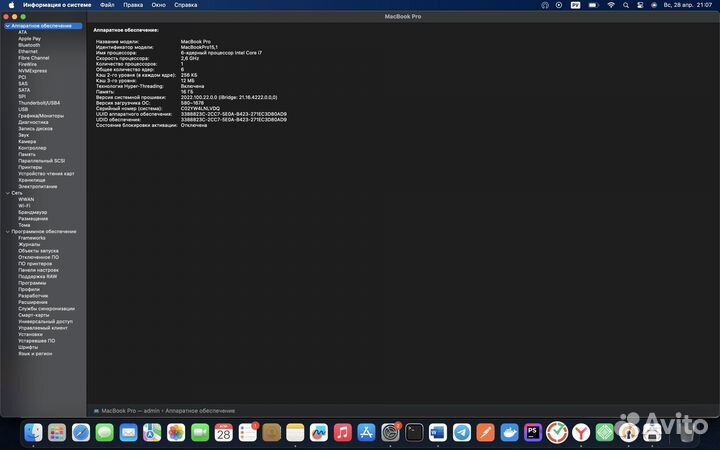Select Apple Pay in the sidebar
The image size is (720, 450).
click(x=29, y=39)
